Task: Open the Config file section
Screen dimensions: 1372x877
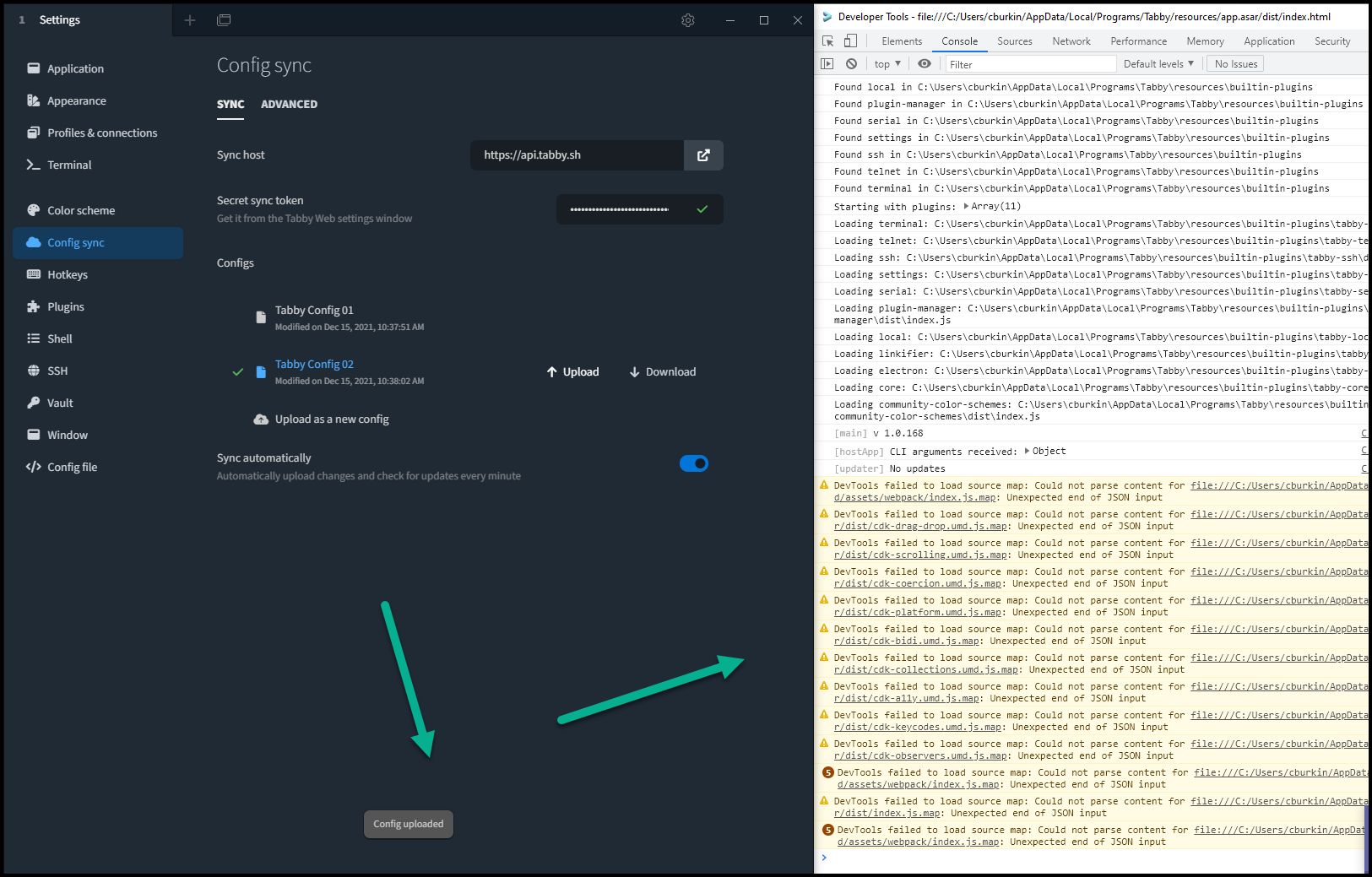Action: point(71,467)
